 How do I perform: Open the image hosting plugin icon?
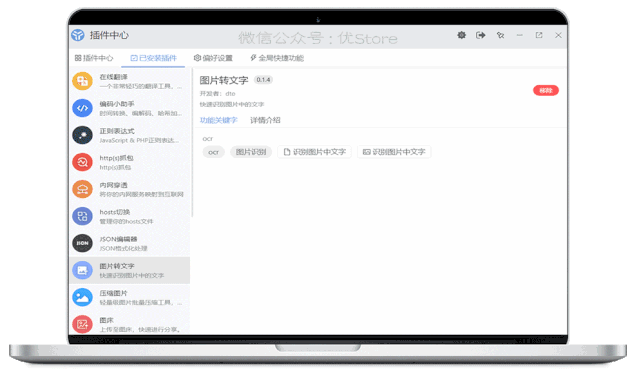82,324
